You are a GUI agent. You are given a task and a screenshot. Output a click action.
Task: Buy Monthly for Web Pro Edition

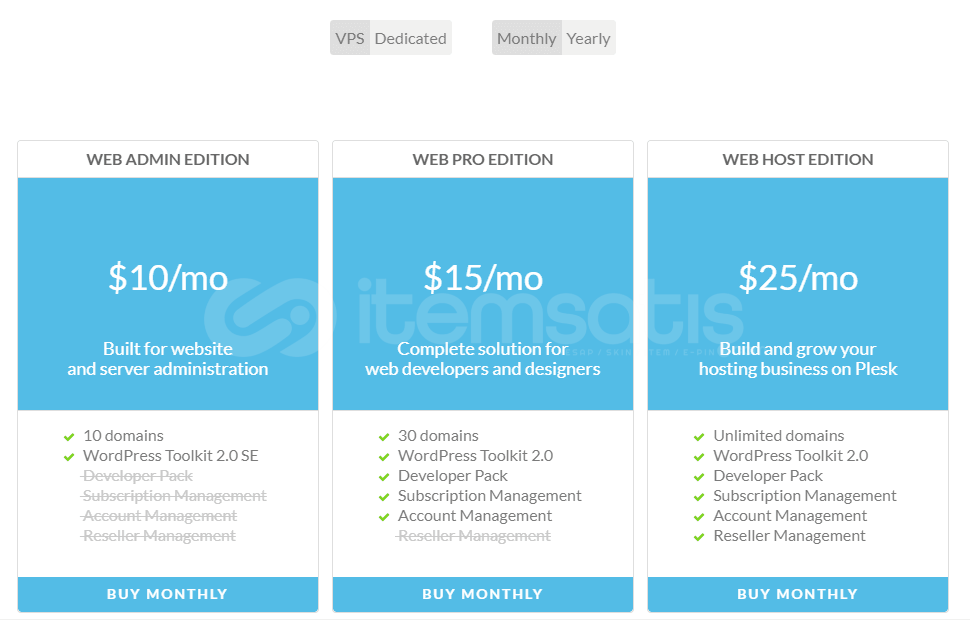[483, 594]
